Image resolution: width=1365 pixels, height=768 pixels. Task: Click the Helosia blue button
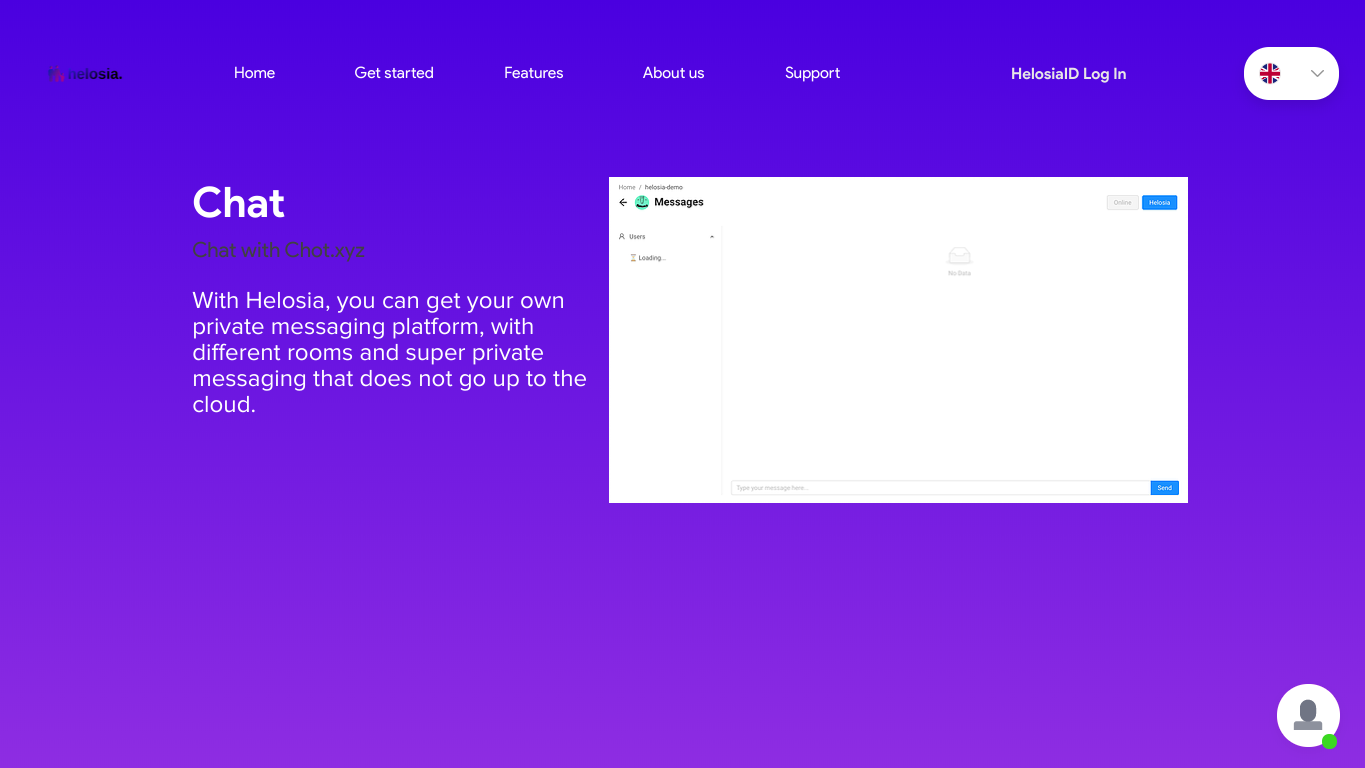click(1159, 202)
